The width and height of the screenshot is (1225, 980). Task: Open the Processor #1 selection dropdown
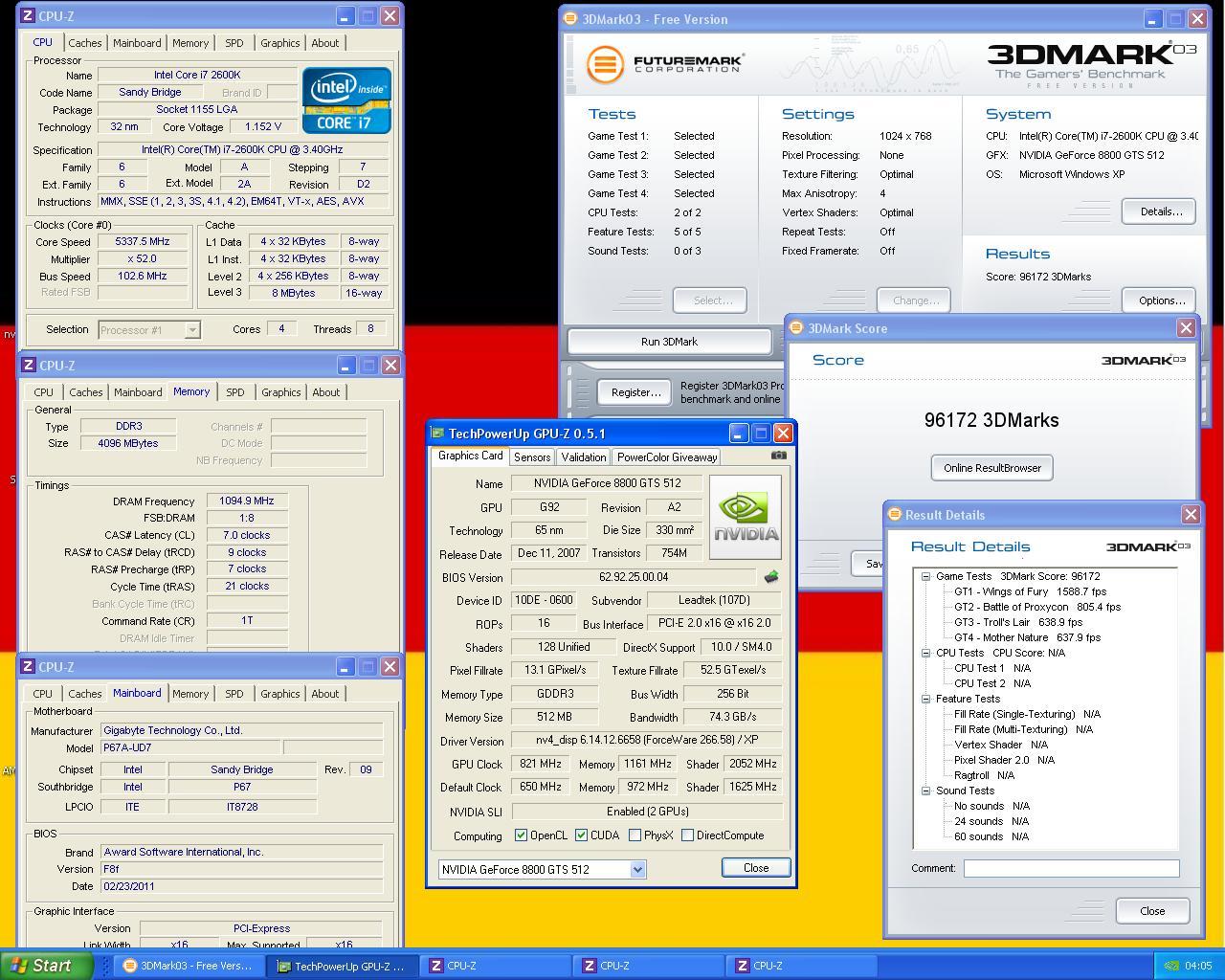[192, 329]
